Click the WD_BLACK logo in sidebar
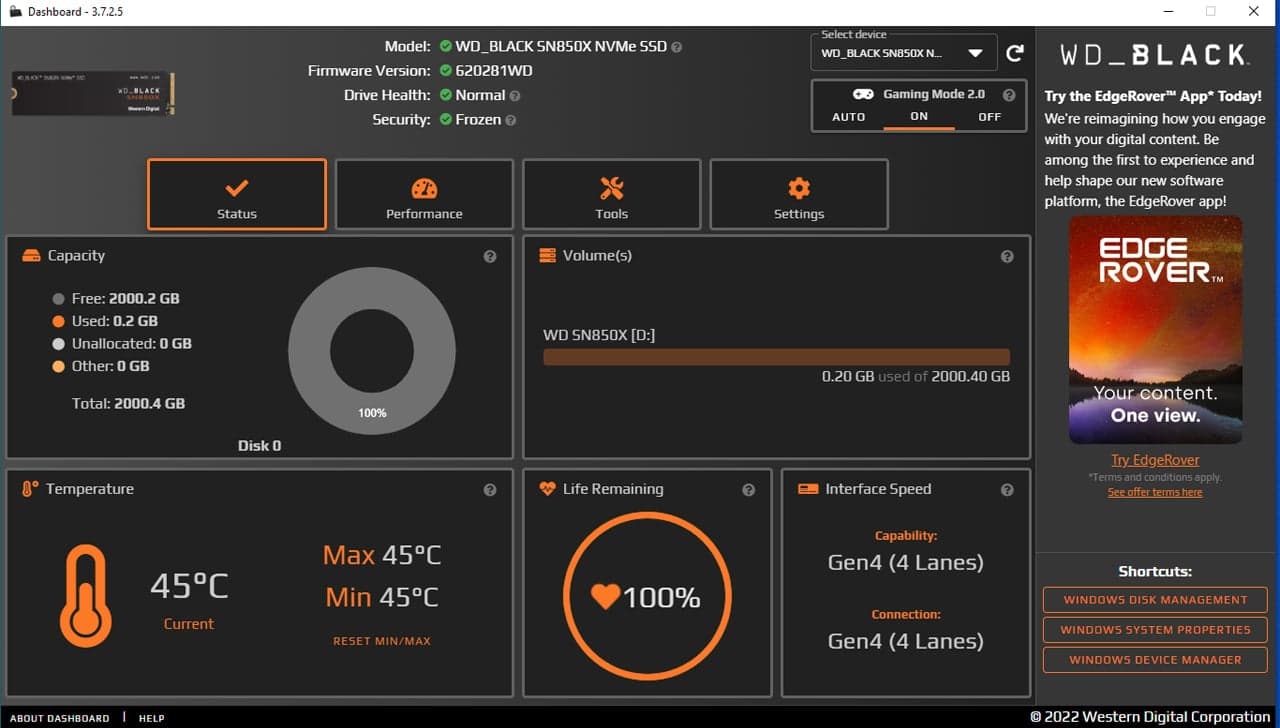Viewport: 1280px width, 728px height. coord(1155,55)
